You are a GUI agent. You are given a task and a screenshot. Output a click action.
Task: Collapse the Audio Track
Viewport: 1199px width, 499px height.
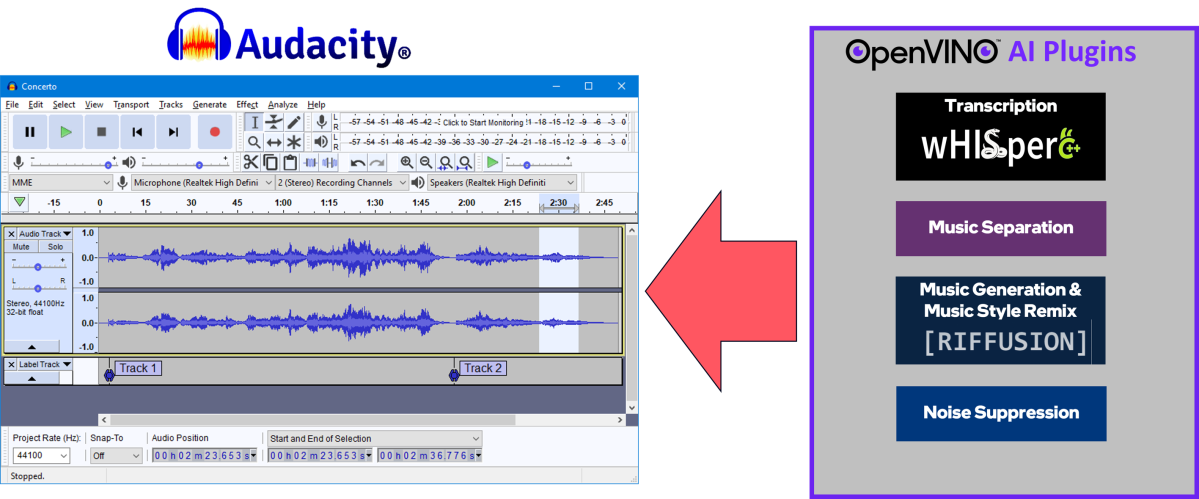(x=31, y=347)
